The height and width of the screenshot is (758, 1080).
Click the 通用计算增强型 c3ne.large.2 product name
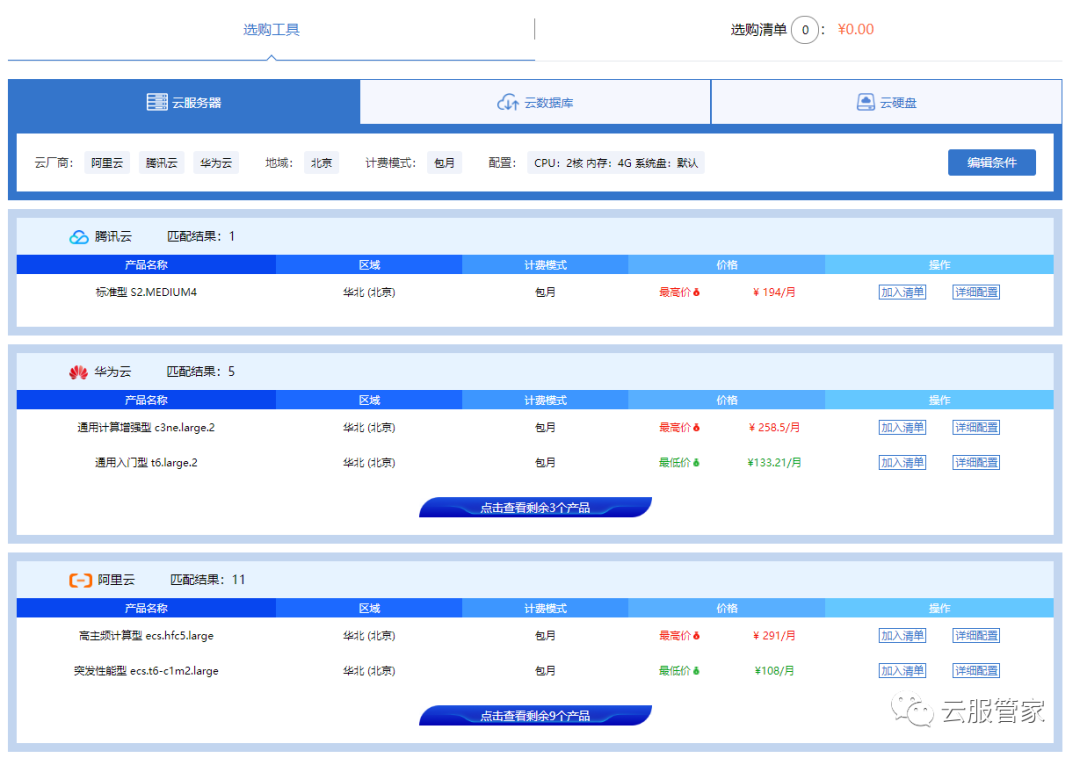(x=146, y=428)
